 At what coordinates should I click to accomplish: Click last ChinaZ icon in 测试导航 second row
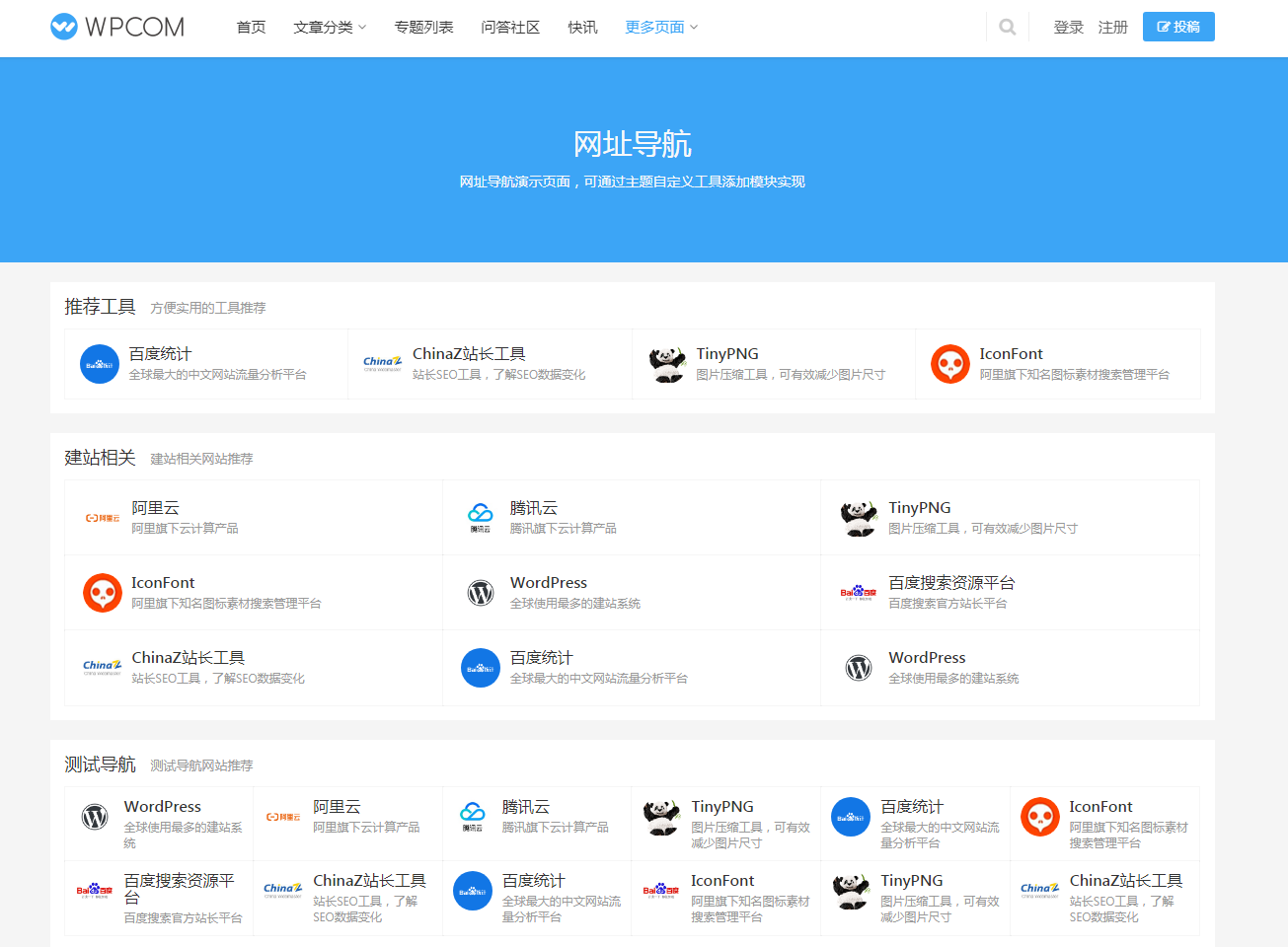click(1040, 891)
